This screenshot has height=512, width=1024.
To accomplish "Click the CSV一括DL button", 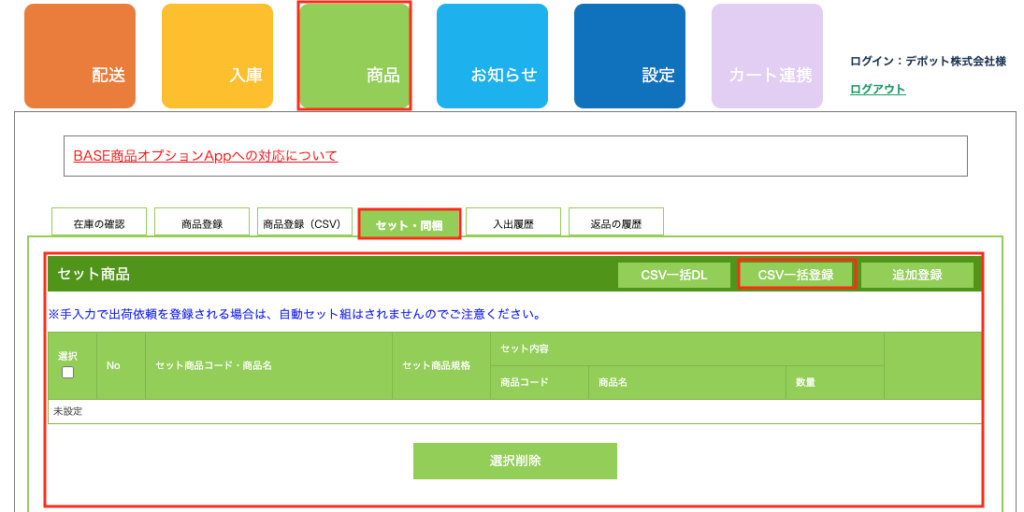I will coord(673,275).
